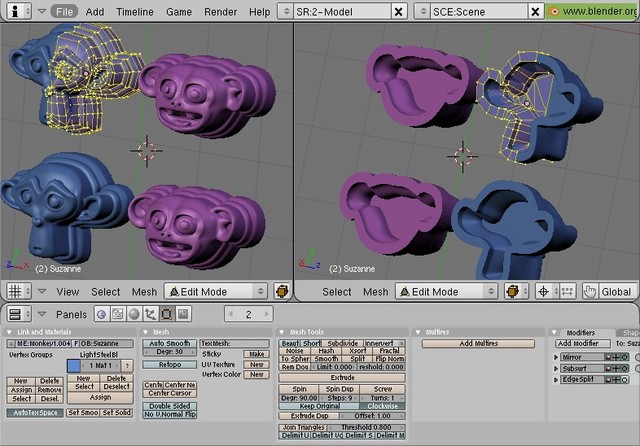Open the 3D view window type selector
640x446 pixels.
tap(19, 291)
